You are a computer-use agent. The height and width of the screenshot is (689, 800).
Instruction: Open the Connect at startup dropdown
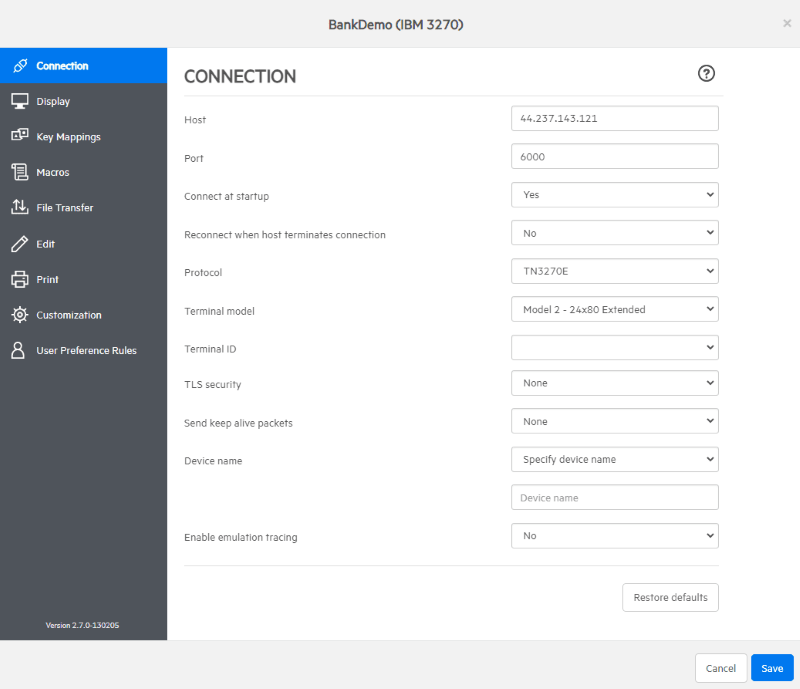614,194
